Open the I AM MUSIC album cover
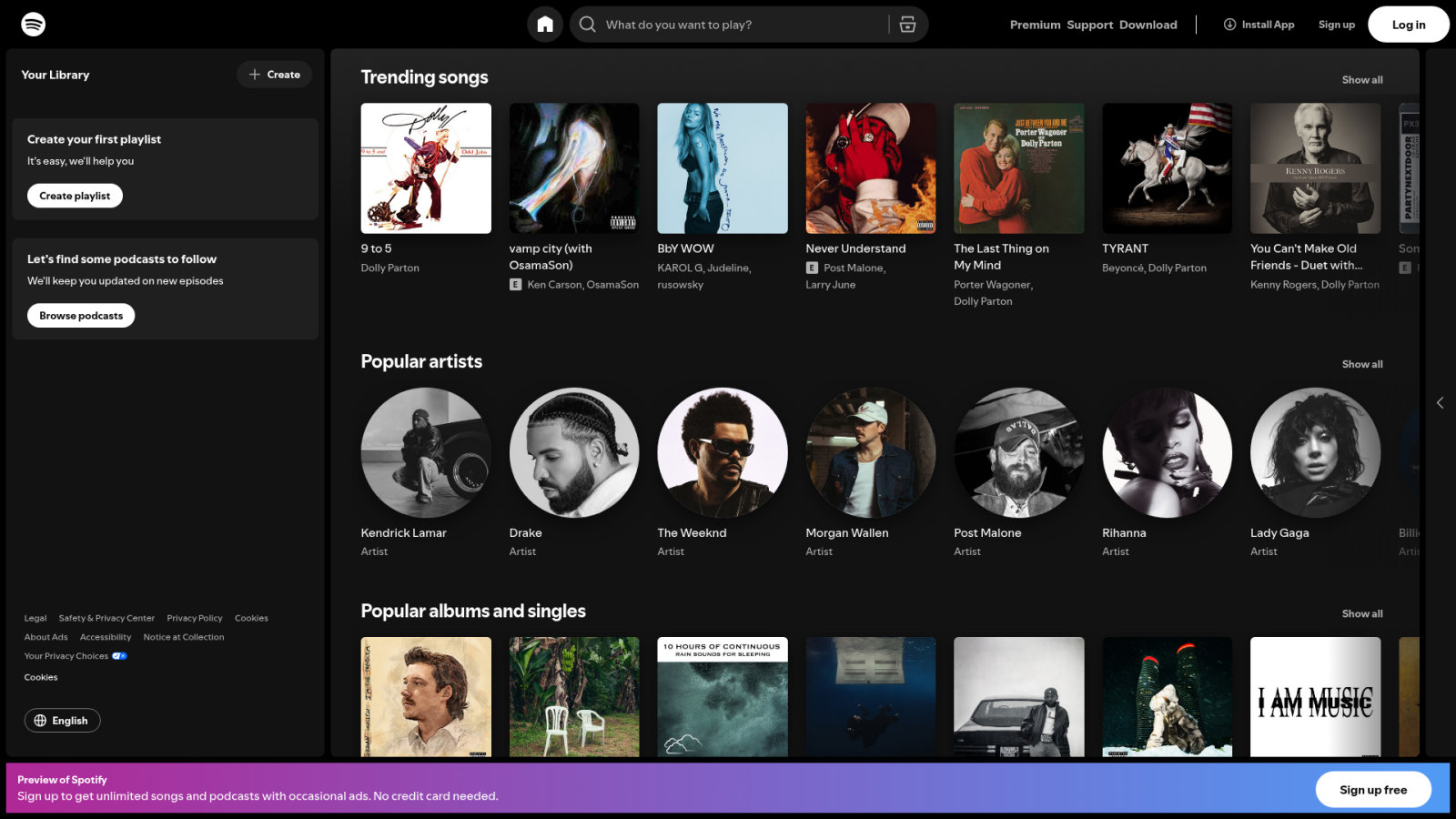1456x819 pixels. pos(1316,697)
